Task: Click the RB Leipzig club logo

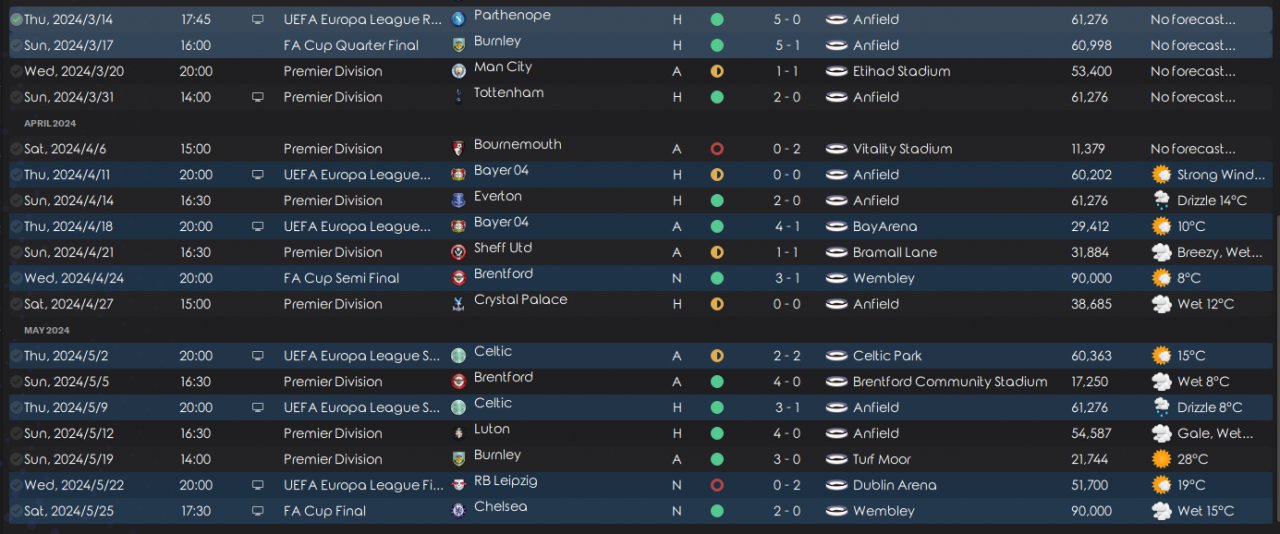Action: coord(458,485)
